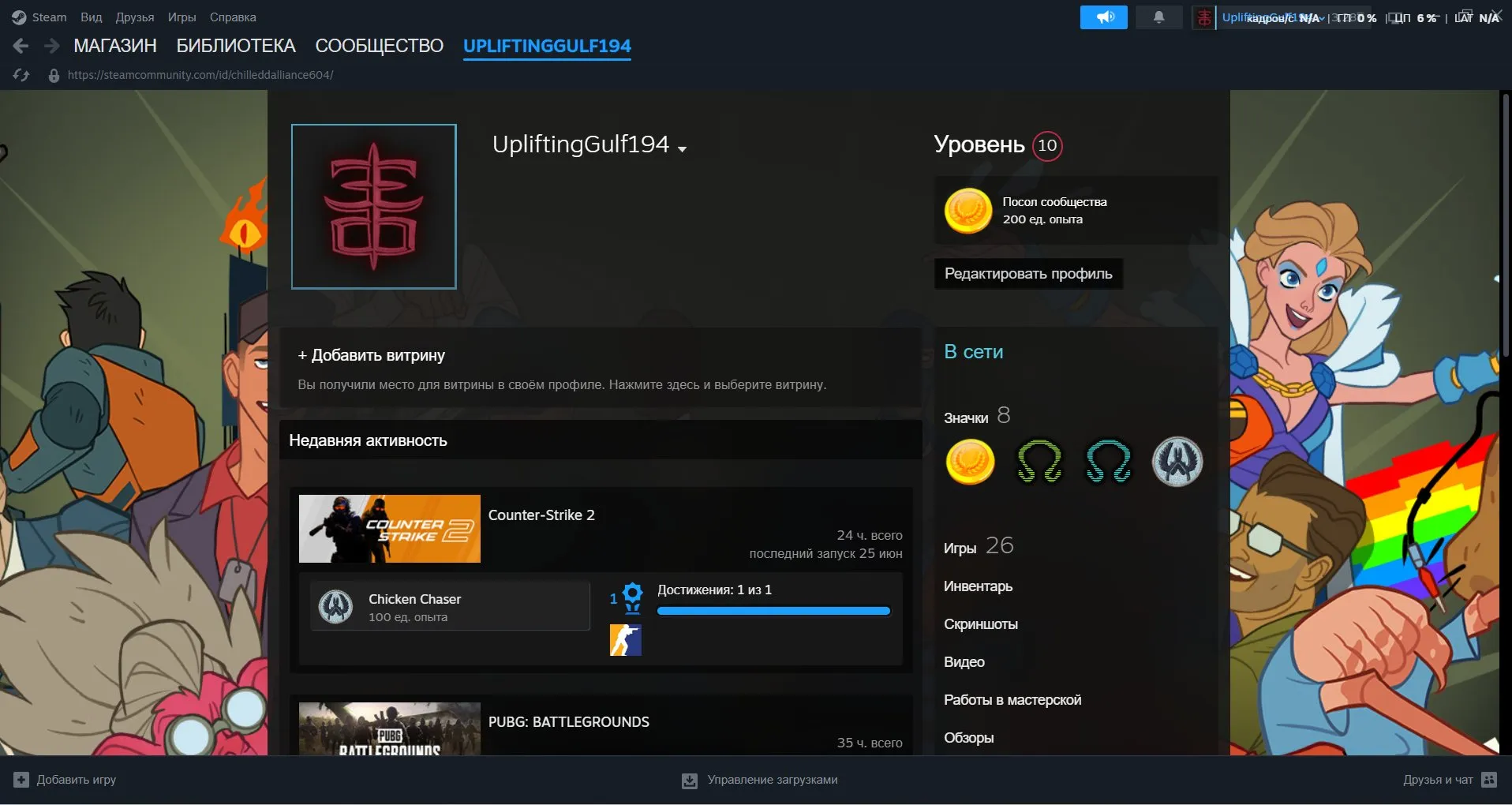Switch to the БИБЛИОТЕКА tab

(x=236, y=46)
